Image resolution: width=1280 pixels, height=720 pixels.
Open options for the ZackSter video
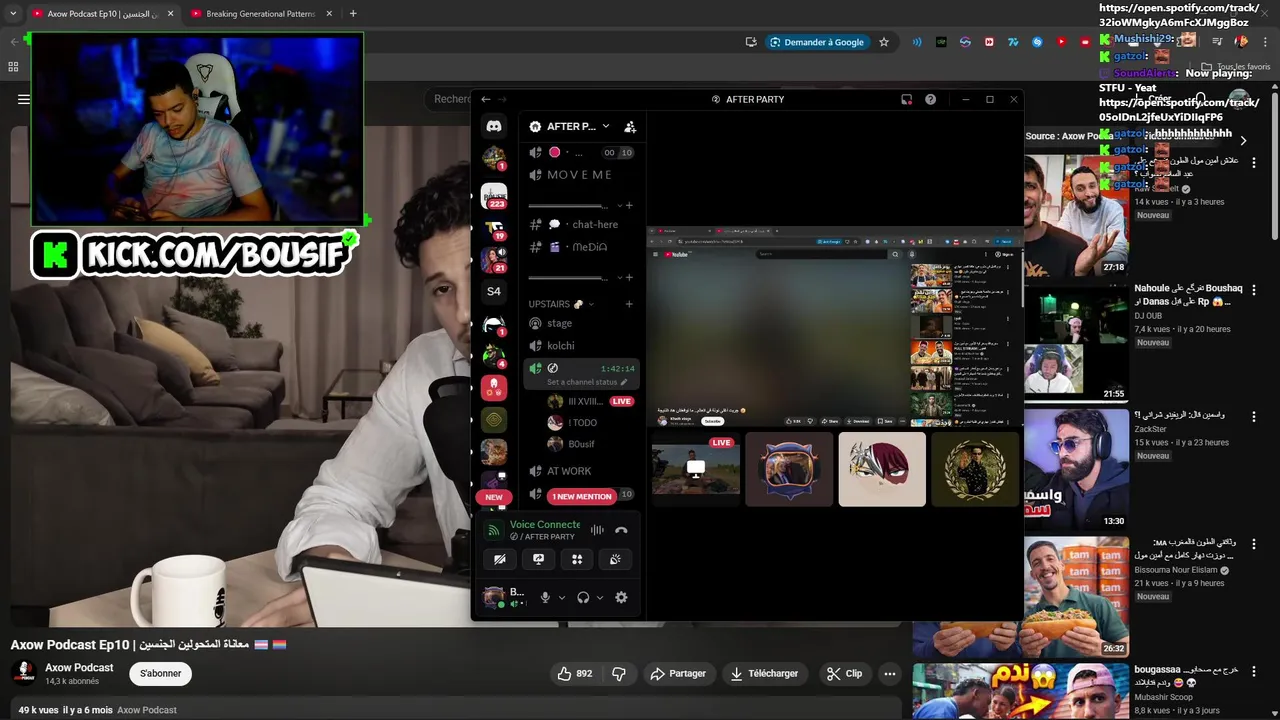click(1253, 417)
